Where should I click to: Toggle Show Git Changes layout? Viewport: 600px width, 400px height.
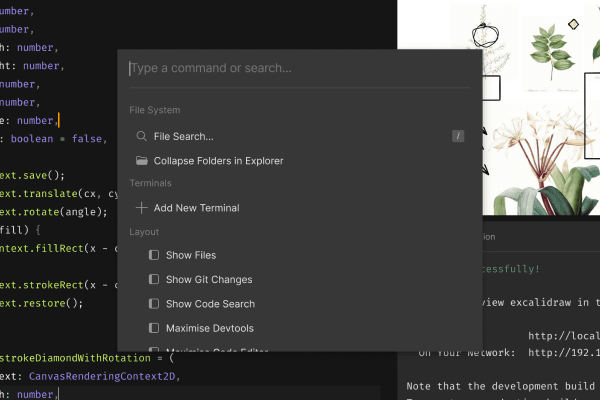tap(208, 280)
